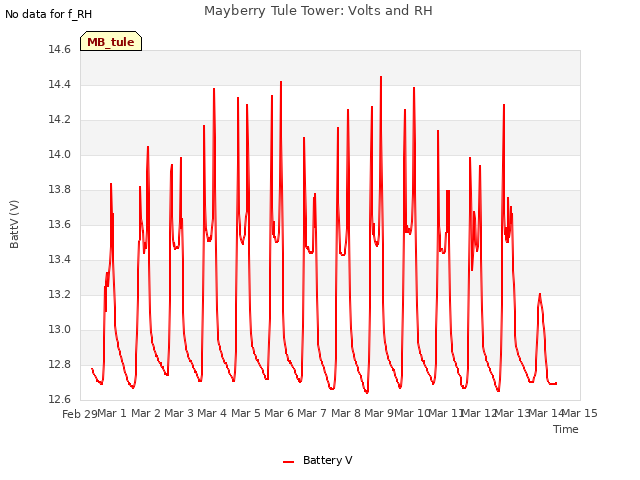Click the small final peak near Mar 14
Screen dimensions: 640x480
[x=540, y=294]
